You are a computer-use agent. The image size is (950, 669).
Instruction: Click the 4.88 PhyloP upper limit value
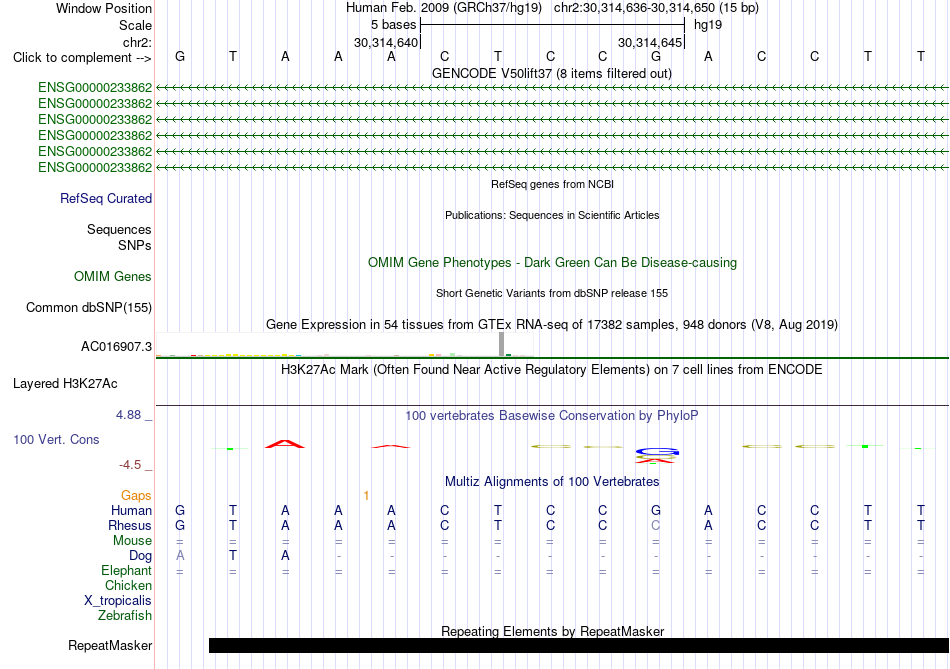click(128, 415)
